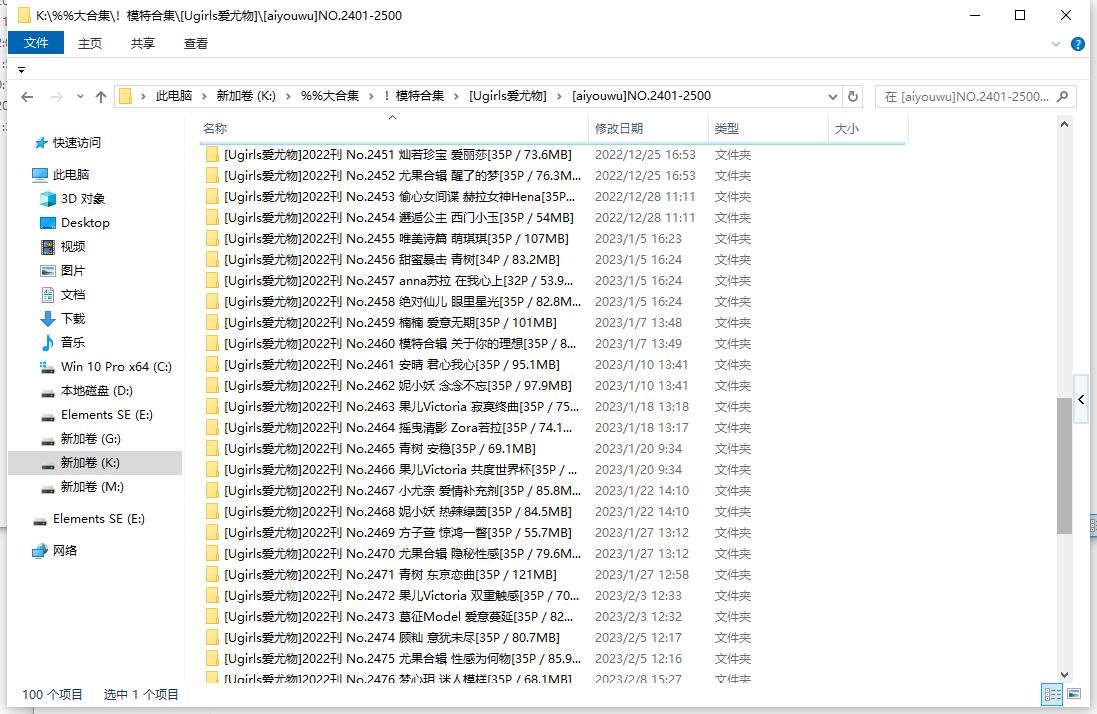Go back with the left arrow
This screenshot has height=714, width=1097.
point(27,97)
